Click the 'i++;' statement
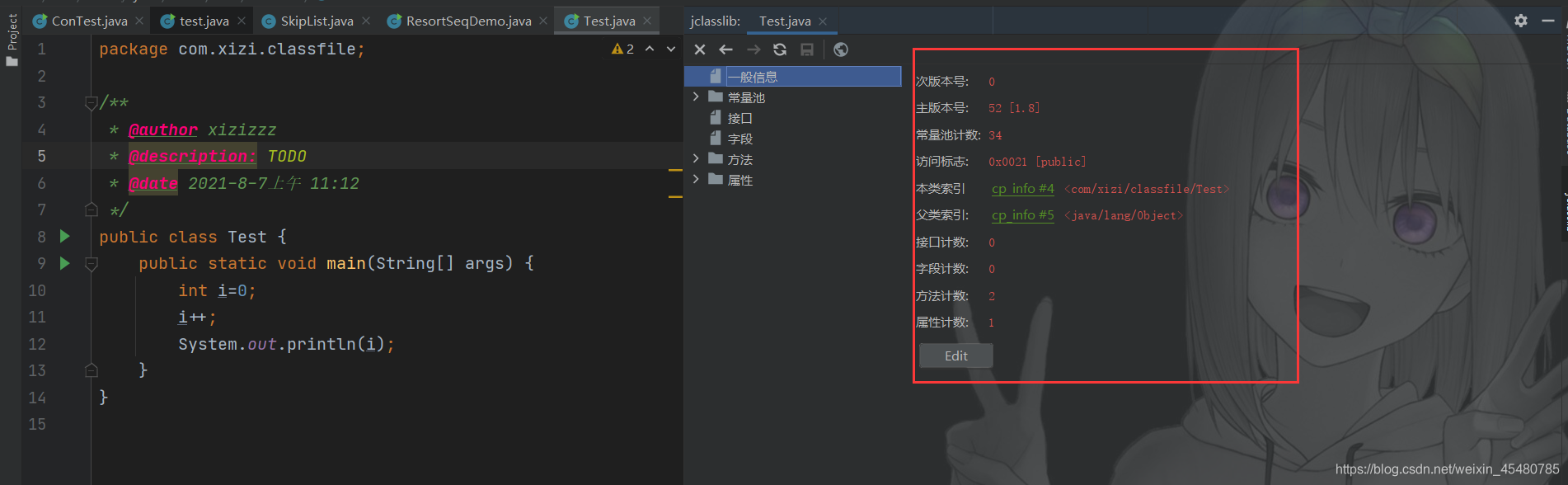The image size is (1568, 485). coord(198,318)
